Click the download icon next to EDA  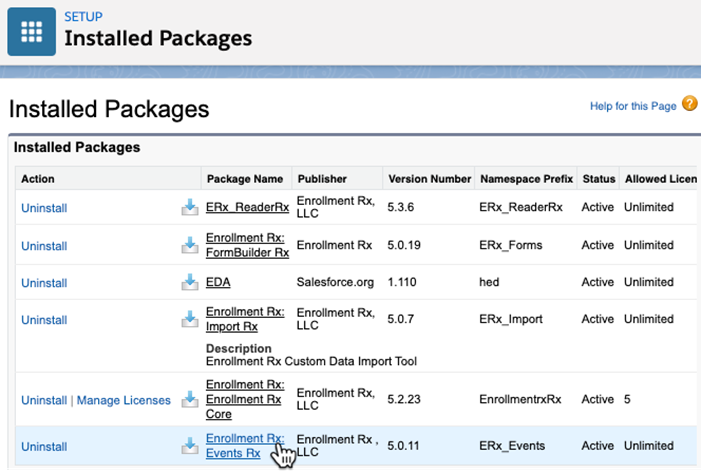(190, 283)
